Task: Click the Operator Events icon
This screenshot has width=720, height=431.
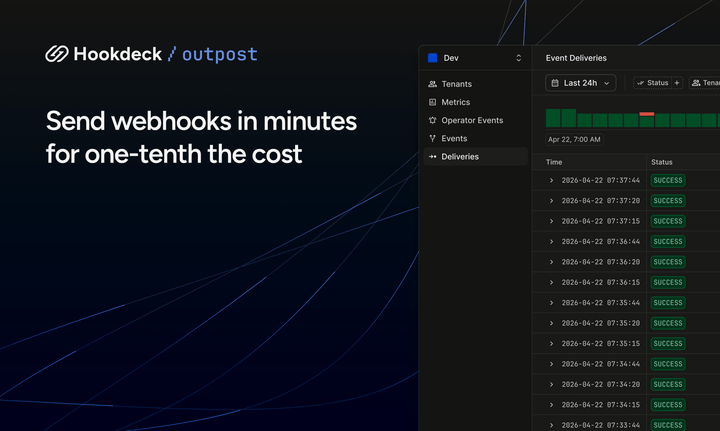Action: pyautogui.click(x=432, y=120)
